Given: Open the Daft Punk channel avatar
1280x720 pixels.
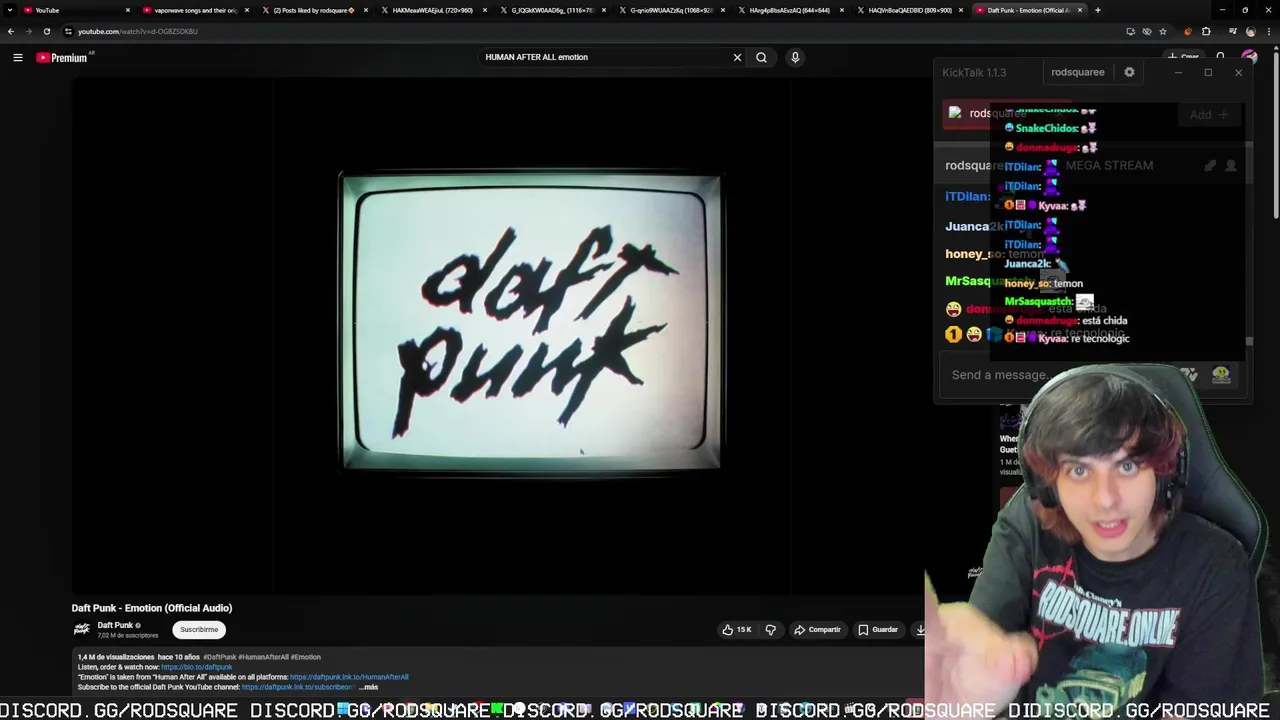Looking at the screenshot, I should coord(82,629).
